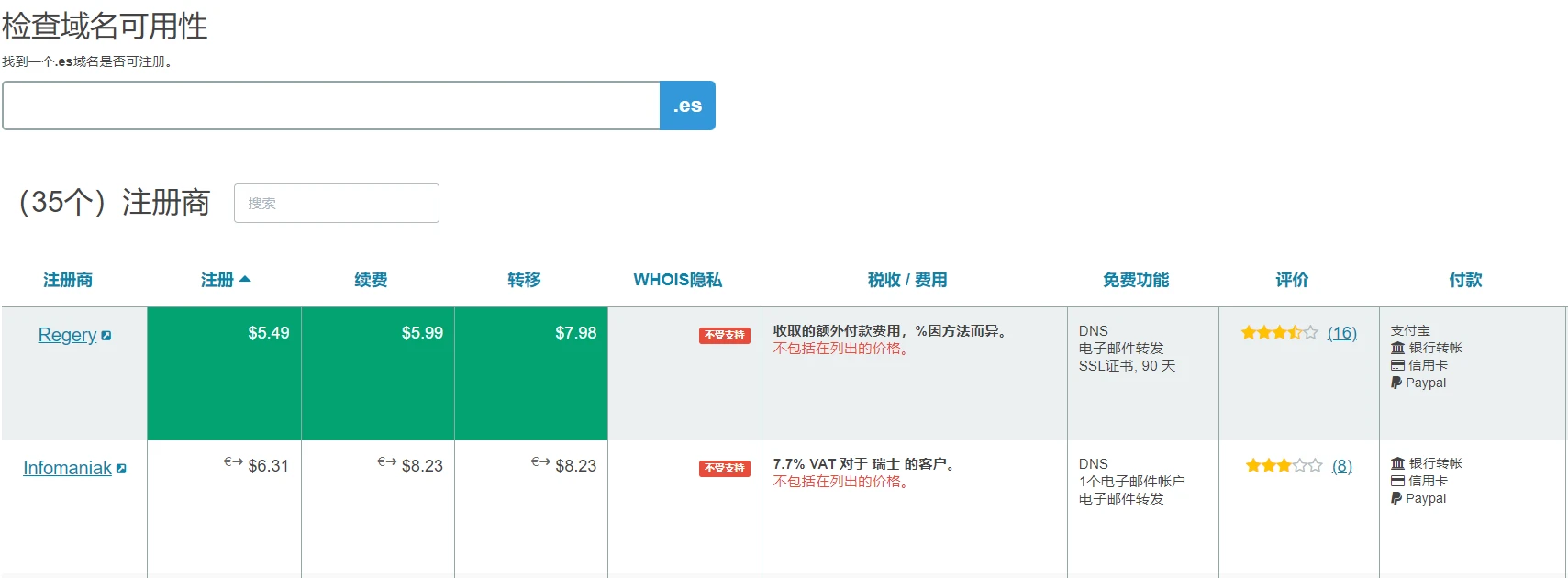This screenshot has width=1568, height=578.
Task: Click the 不受支持 badge in Regery row
Action: (724, 336)
